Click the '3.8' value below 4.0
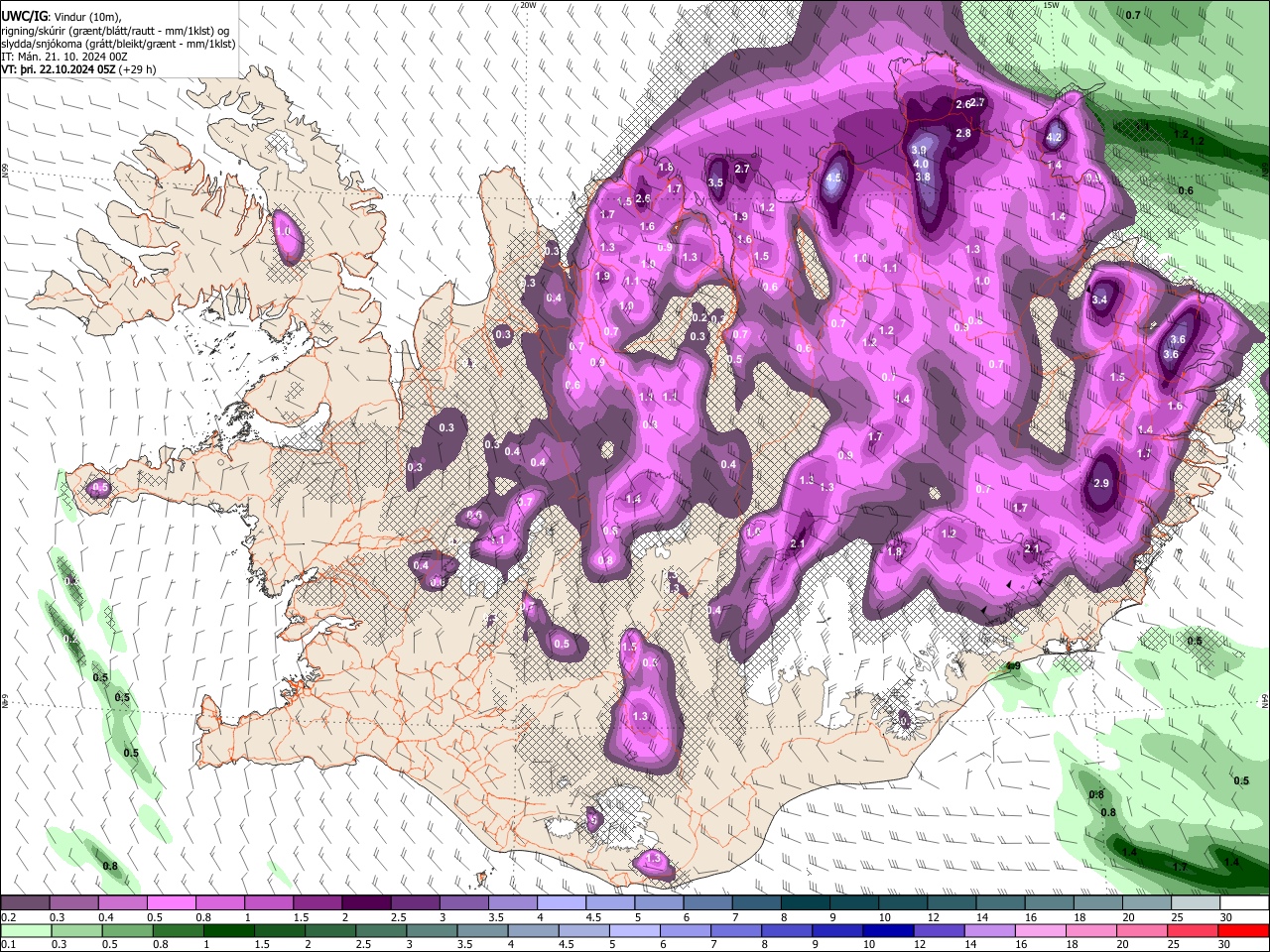The image size is (1270, 952). 923,177
